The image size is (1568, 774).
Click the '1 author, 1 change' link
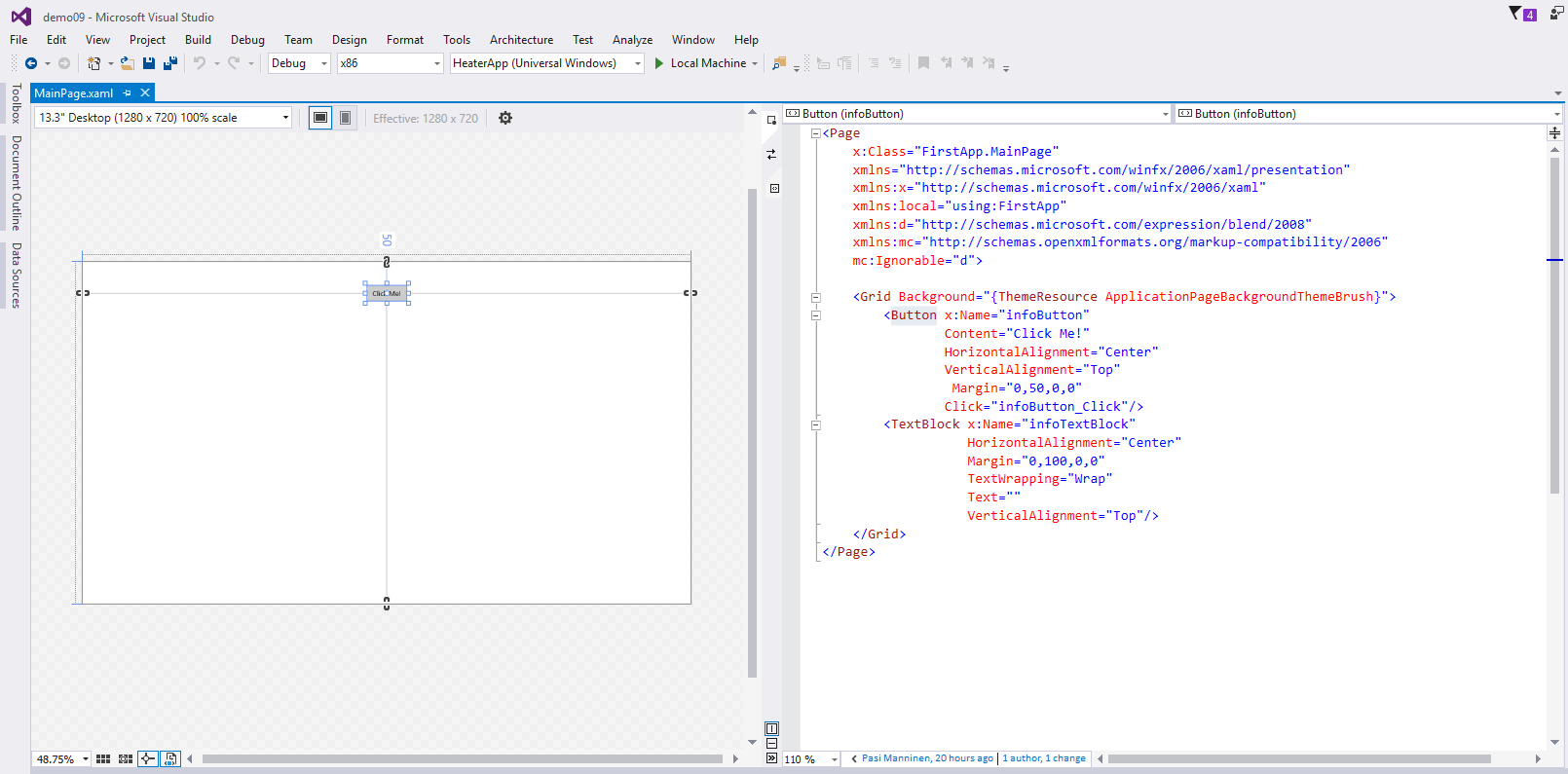(1044, 758)
